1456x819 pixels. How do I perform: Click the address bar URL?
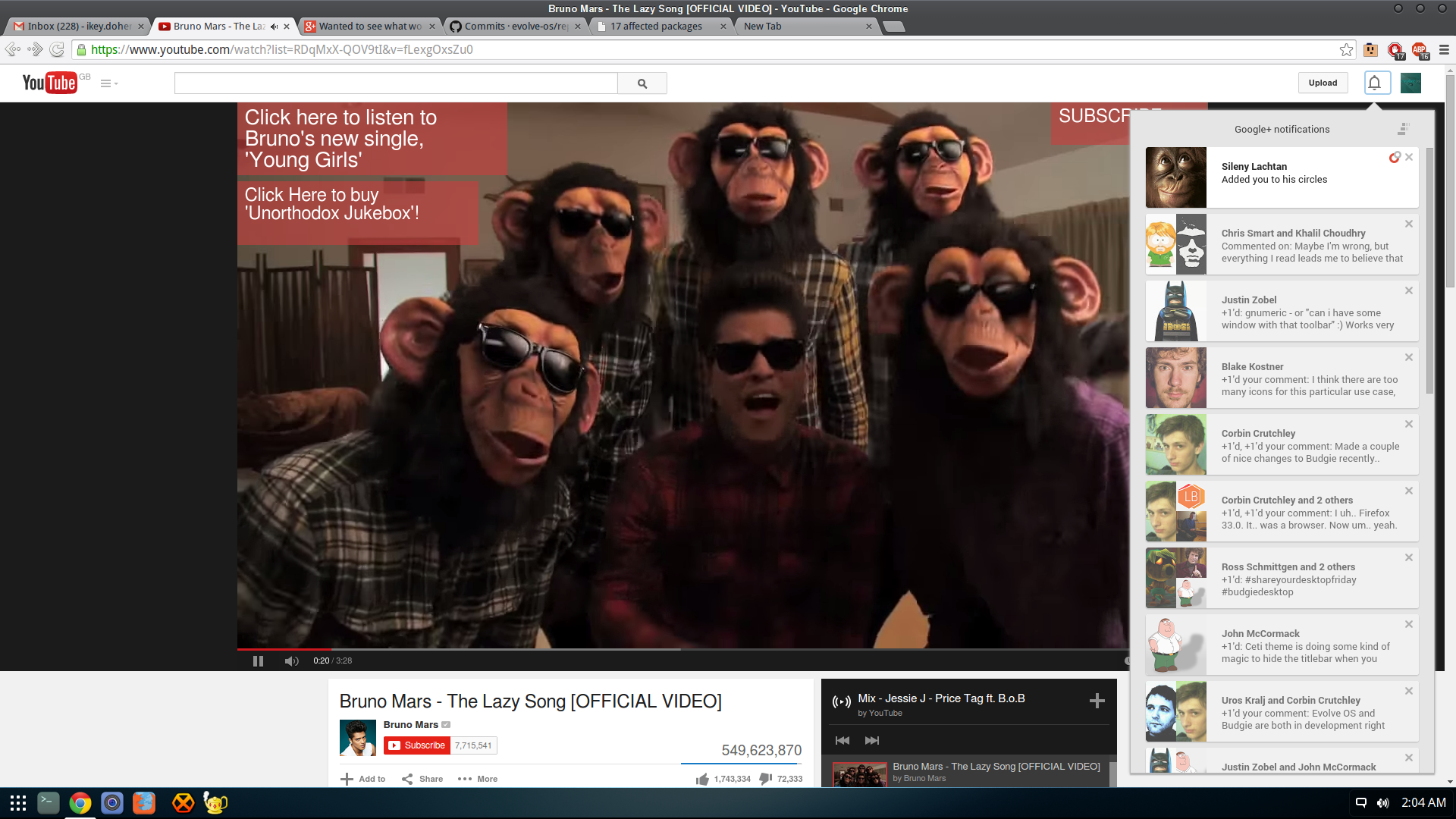(281, 49)
